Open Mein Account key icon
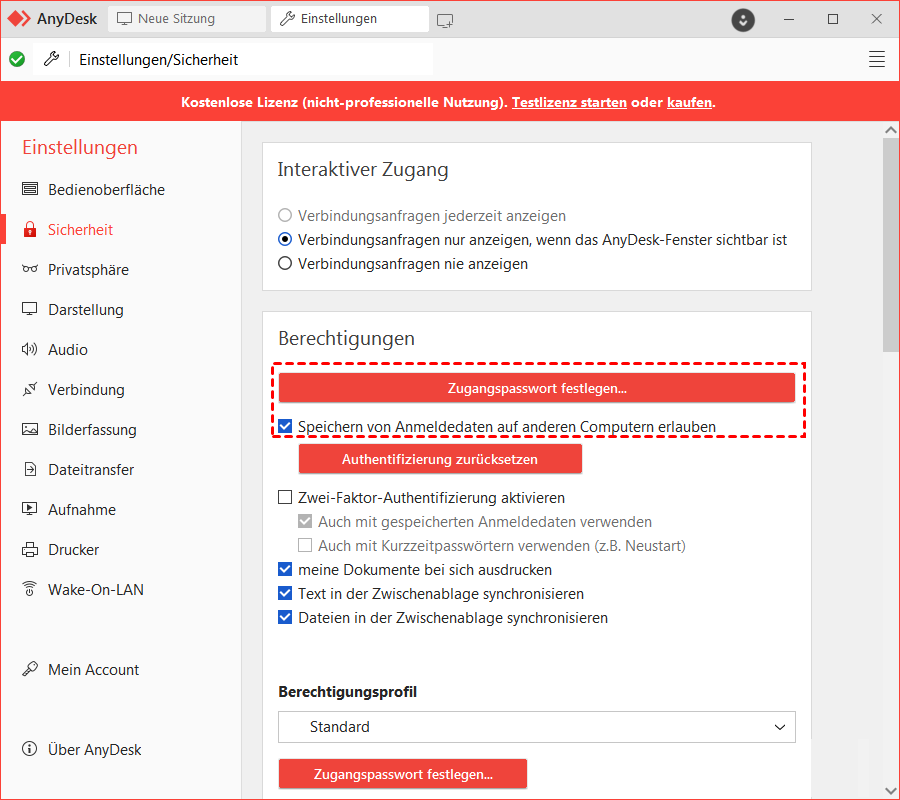Viewport: 900px width, 800px height. (x=30, y=670)
